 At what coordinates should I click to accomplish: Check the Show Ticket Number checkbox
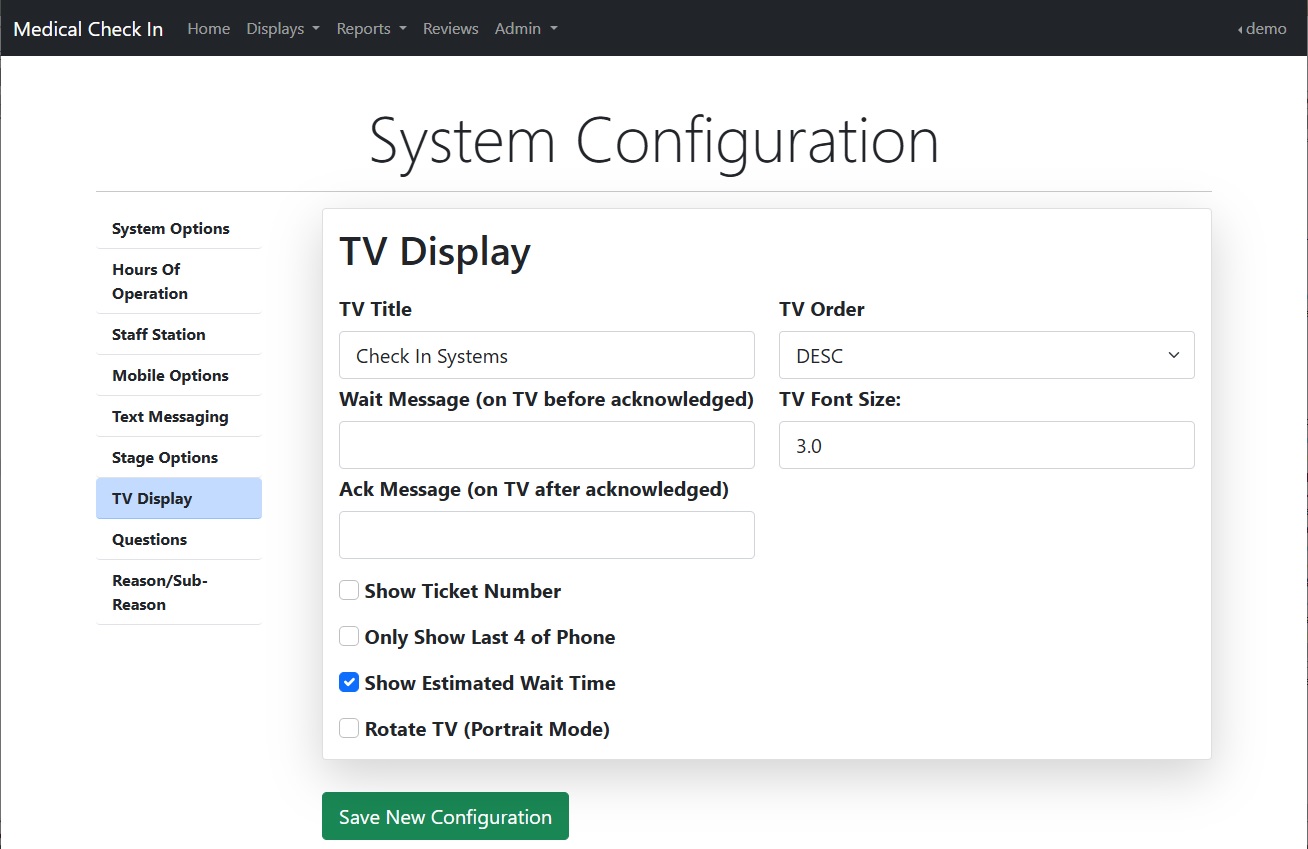tap(349, 590)
